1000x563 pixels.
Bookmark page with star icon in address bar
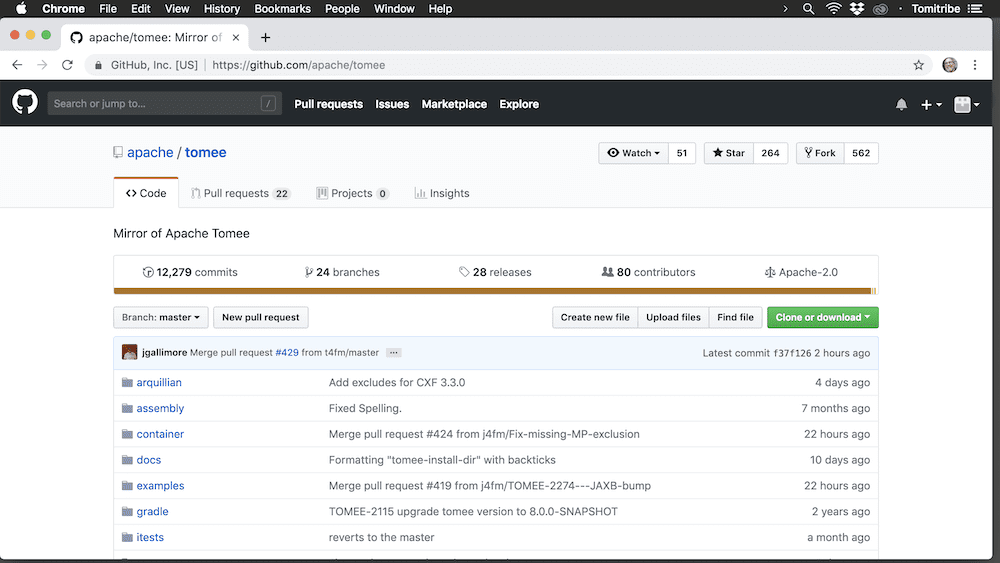pyautogui.click(x=919, y=65)
